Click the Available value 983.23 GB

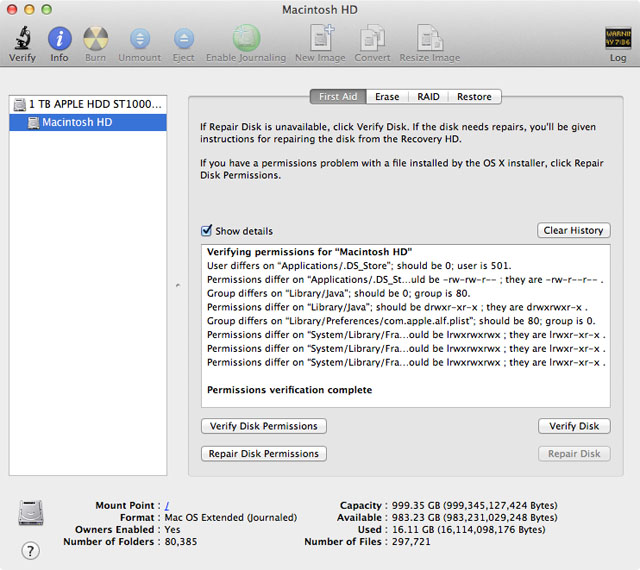[474, 518]
